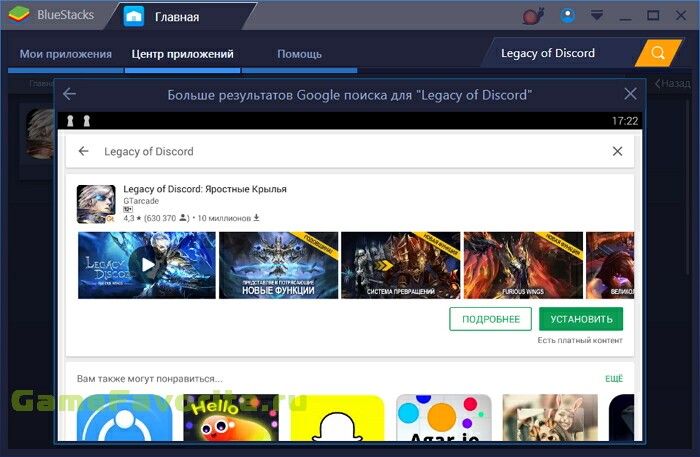Click the green УСТАНОВИТЬ button
The height and width of the screenshot is (457, 700).
point(581,319)
